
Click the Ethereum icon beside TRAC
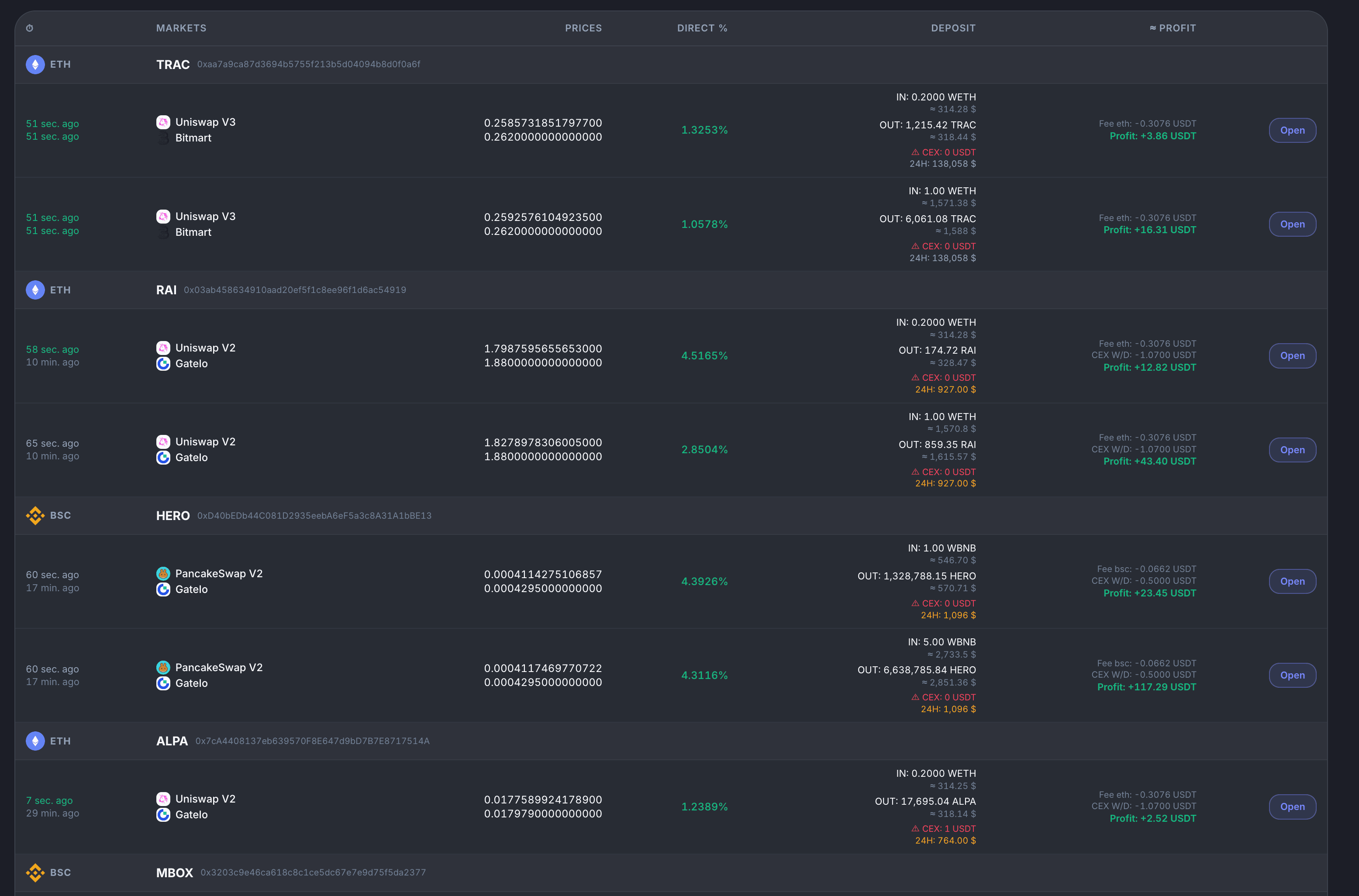pos(35,65)
